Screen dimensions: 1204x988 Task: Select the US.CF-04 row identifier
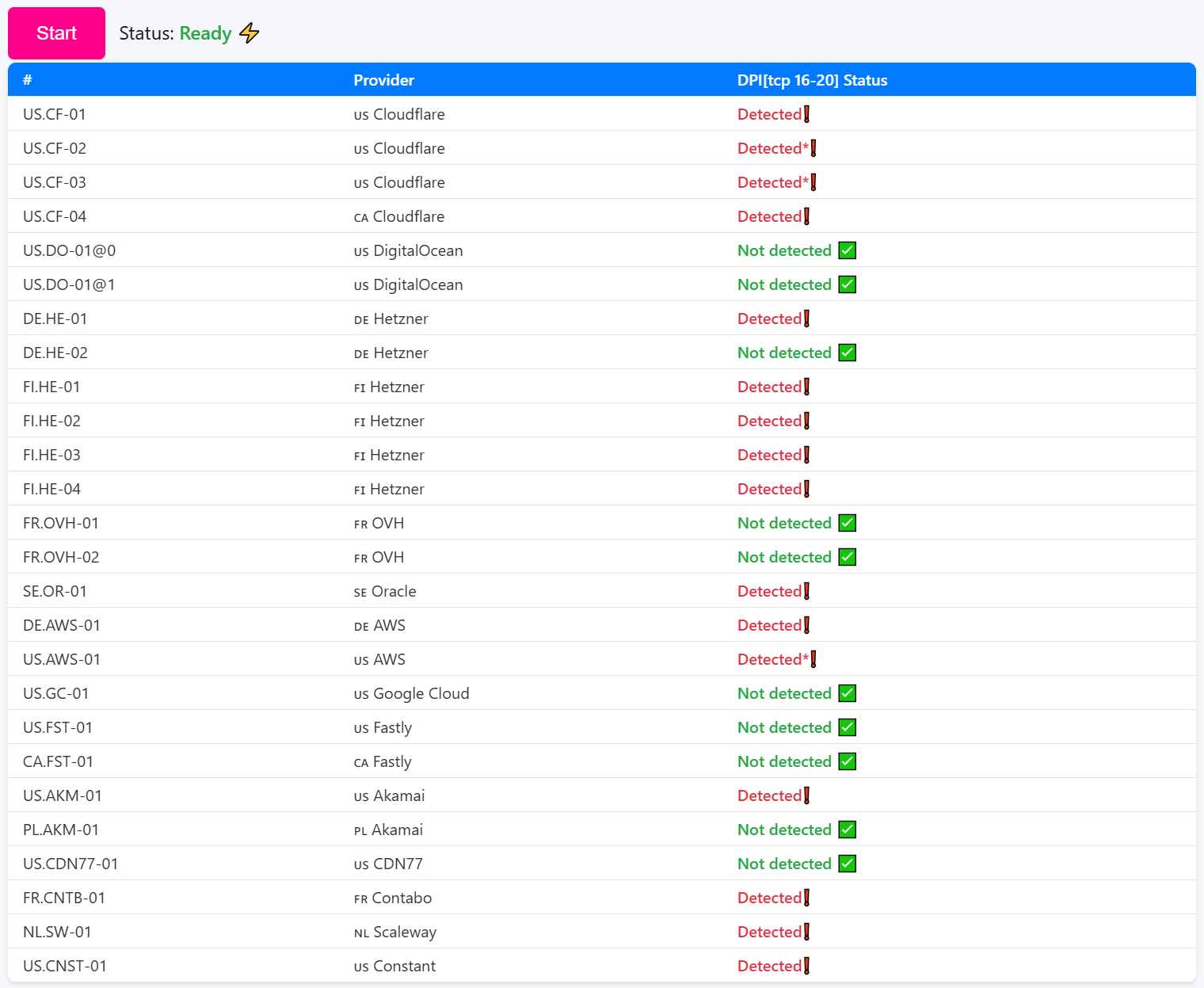55,216
